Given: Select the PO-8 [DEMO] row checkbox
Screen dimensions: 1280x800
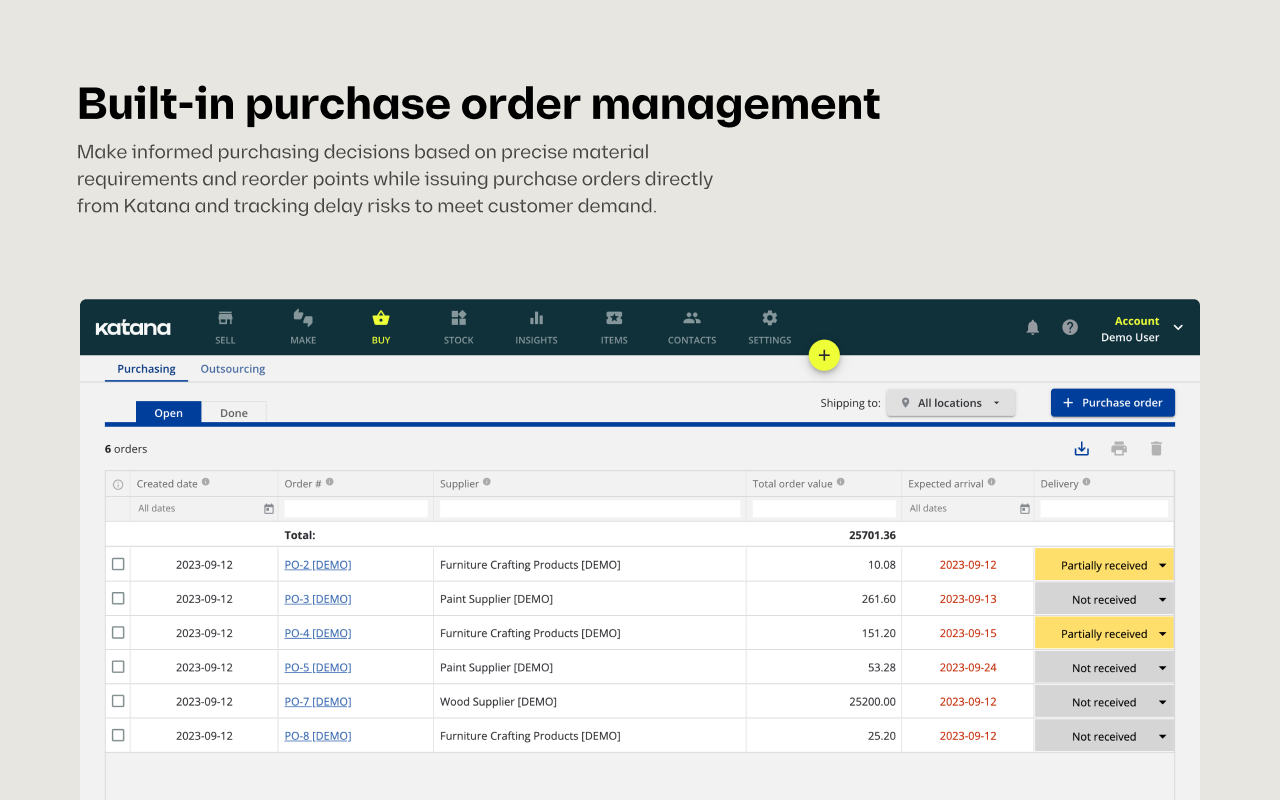Looking at the screenshot, I should (x=118, y=735).
